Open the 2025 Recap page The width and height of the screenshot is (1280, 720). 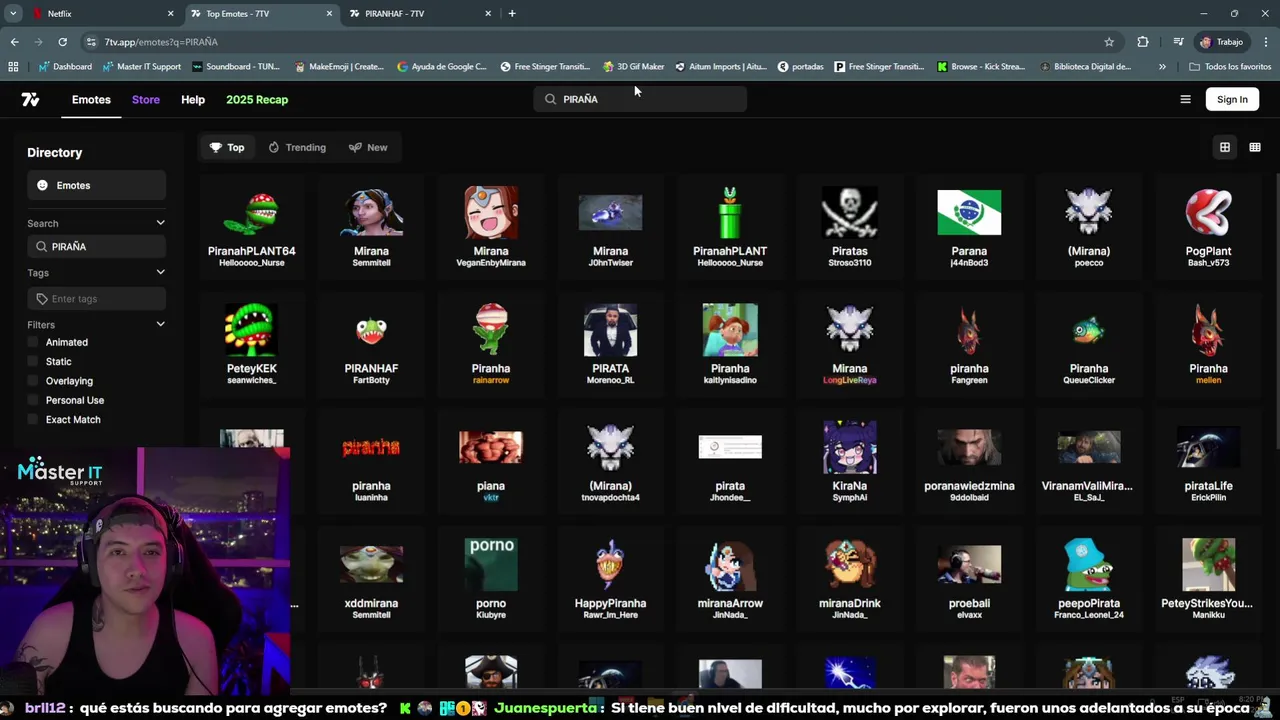click(x=257, y=100)
